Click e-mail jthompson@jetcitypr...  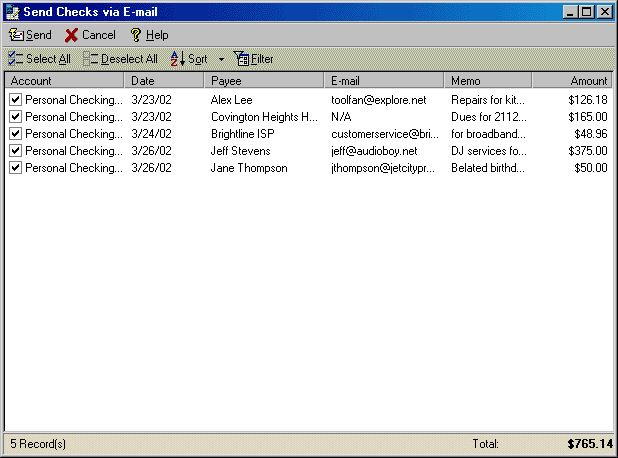pyautogui.click(x=383, y=168)
